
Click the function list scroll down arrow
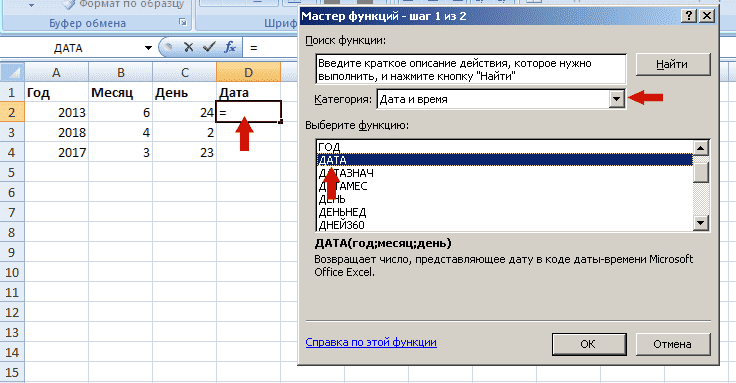pyautogui.click(x=700, y=223)
